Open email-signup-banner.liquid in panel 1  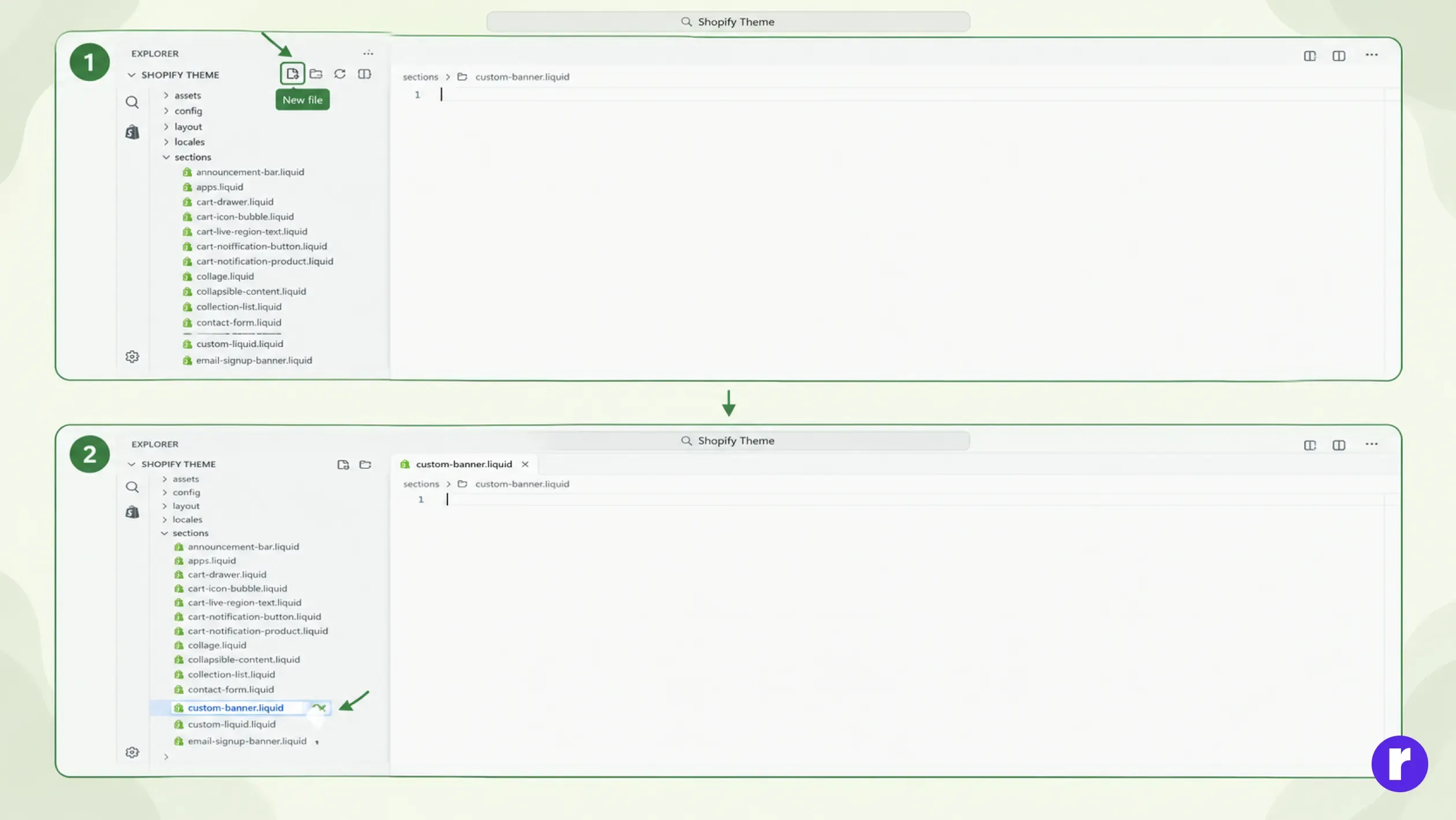(254, 360)
